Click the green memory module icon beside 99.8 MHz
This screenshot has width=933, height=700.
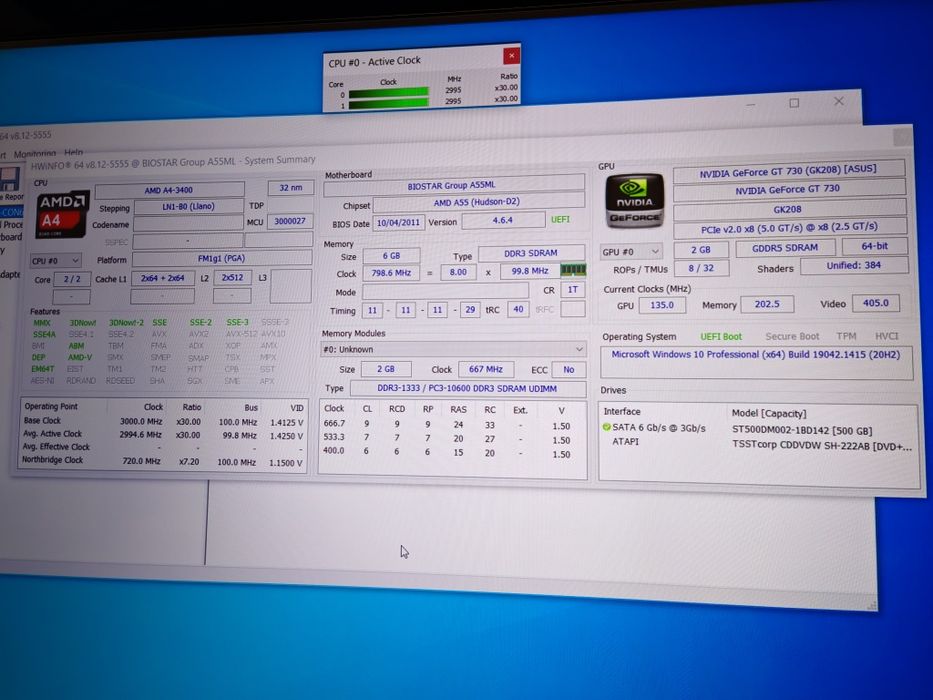click(x=573, y=270)
